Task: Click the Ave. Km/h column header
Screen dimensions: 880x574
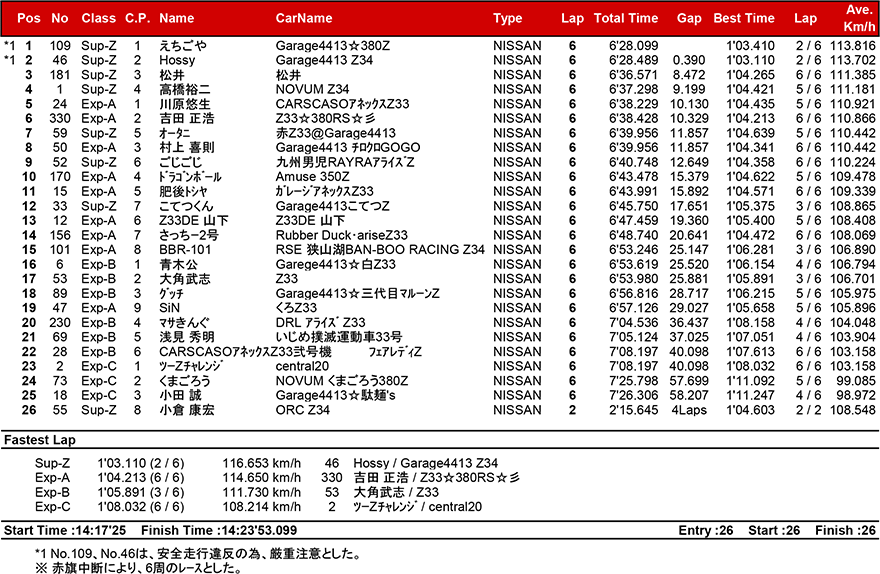Action: [x=859, y=18]
